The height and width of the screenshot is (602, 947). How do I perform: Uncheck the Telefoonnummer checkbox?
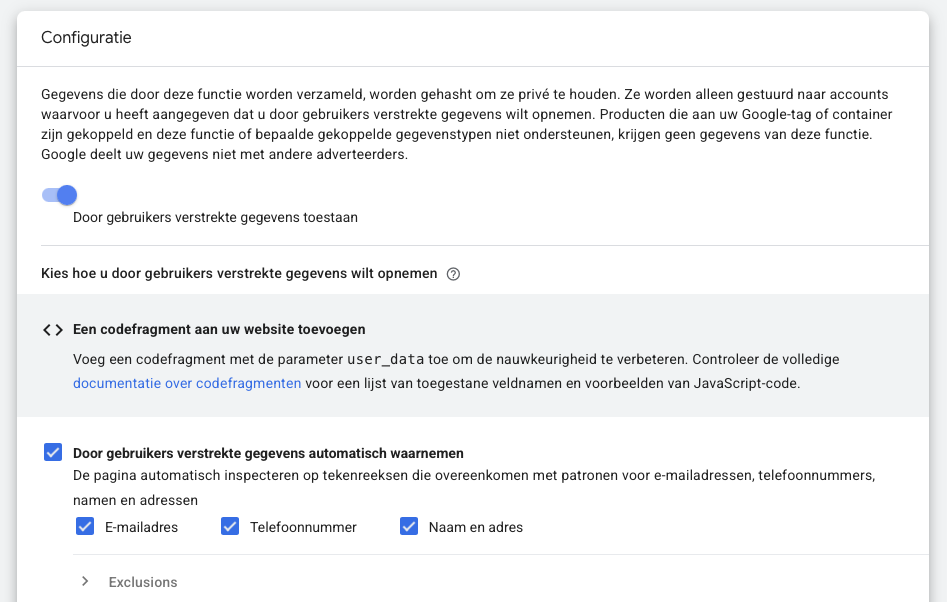(230, 526)
